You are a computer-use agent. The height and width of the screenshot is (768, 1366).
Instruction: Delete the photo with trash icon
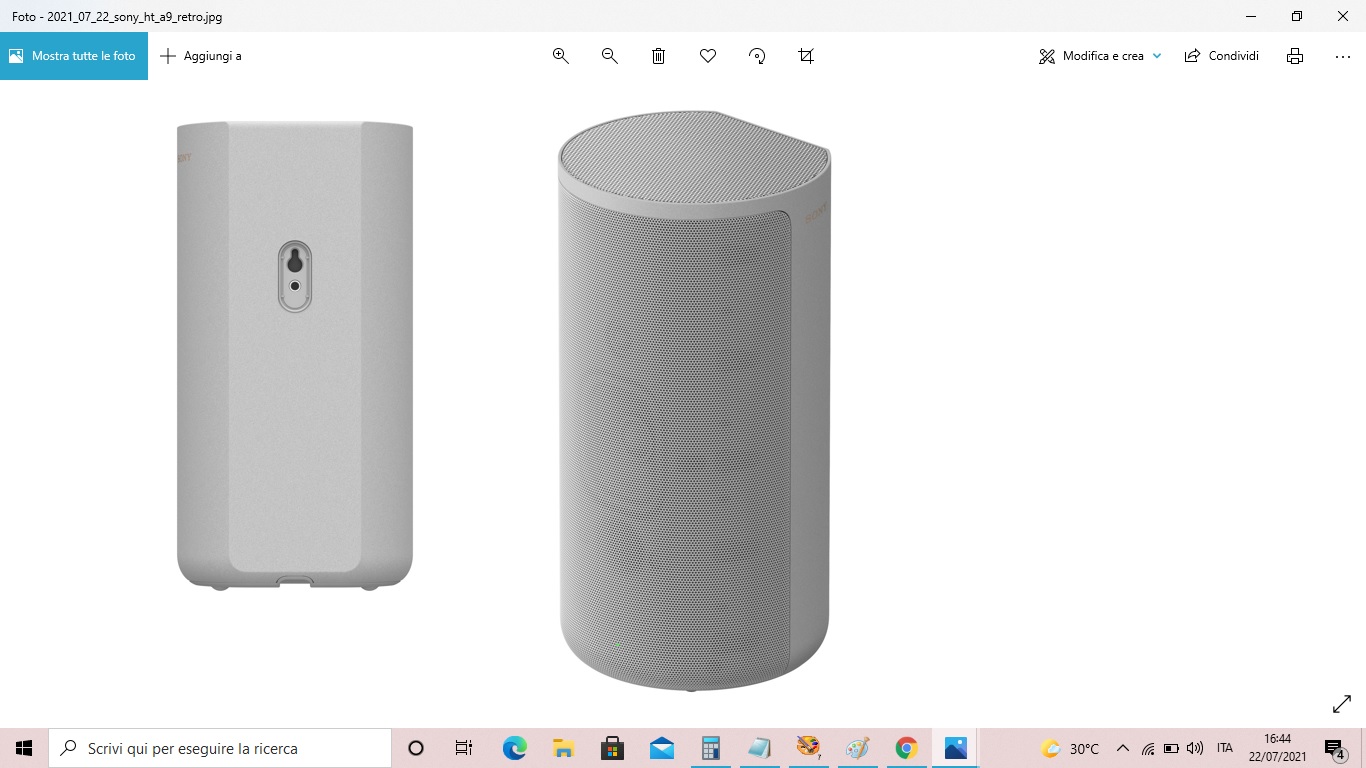coord(659,56)
